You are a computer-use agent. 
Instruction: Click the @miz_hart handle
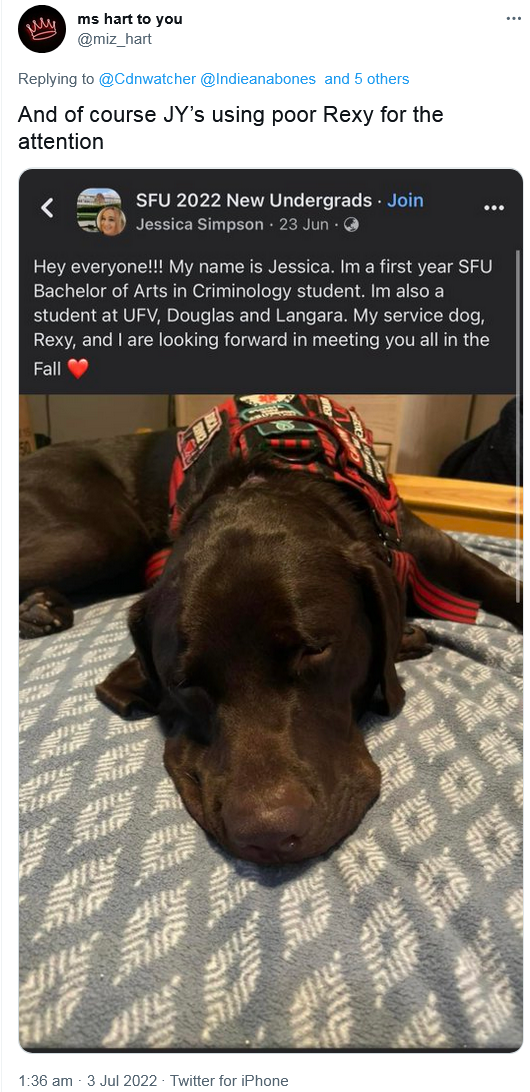114,39
